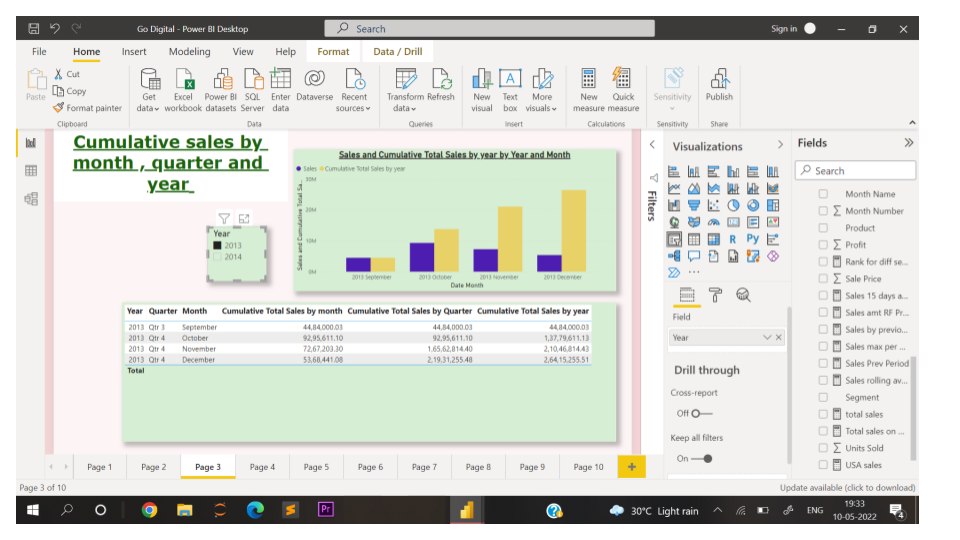
Task: Open the Enter data table dialog
Action: [280, 90]
